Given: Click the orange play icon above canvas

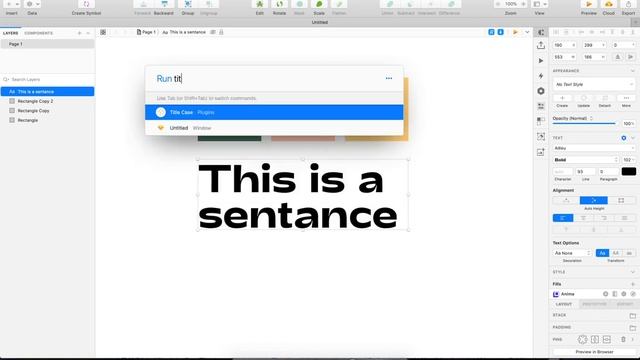Looking at the screenshot, I should click(x=515, y=32).
